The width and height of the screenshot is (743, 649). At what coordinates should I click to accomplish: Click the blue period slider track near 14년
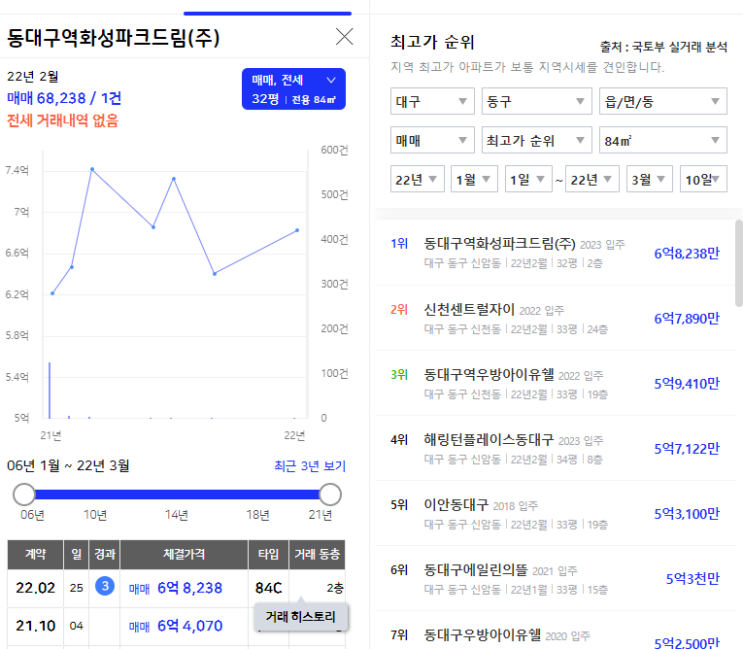(177, 495)
